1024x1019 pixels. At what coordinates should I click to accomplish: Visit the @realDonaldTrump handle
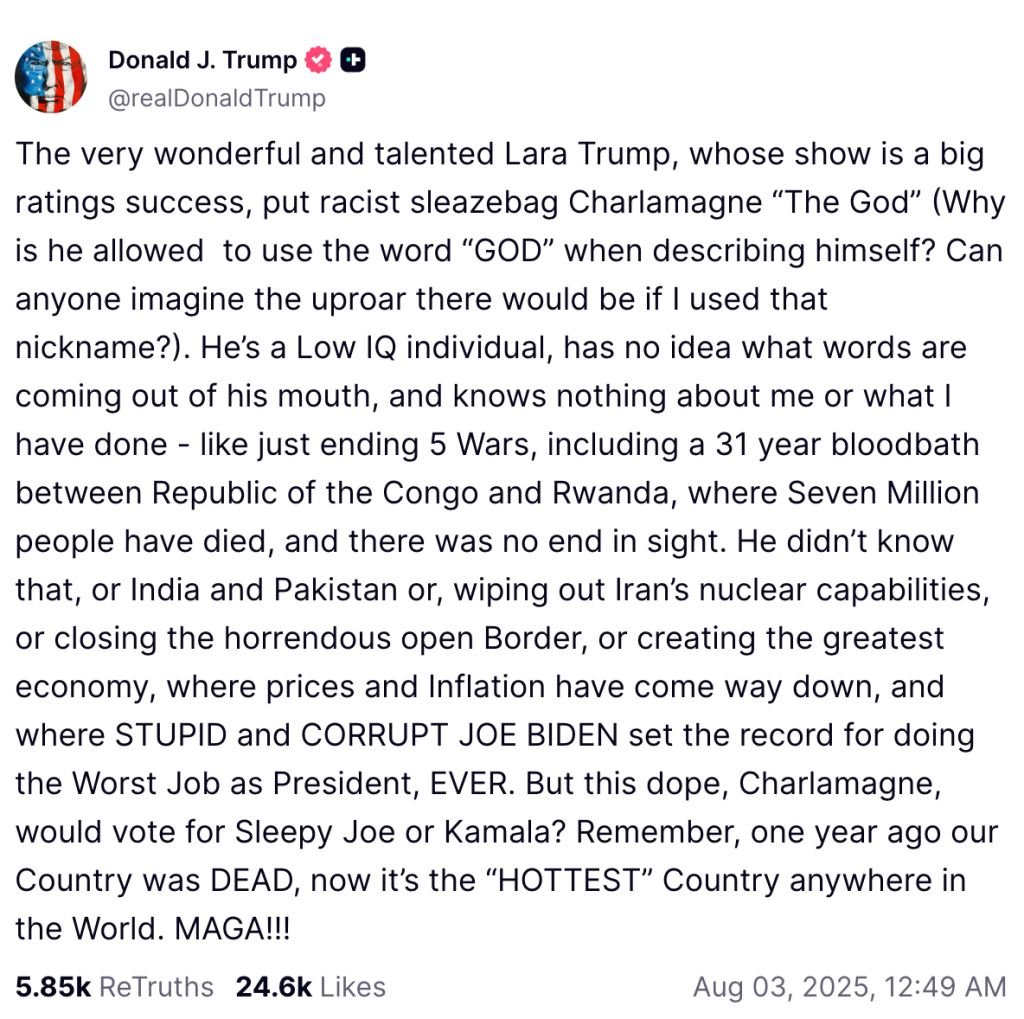click(x=217, y=98)
